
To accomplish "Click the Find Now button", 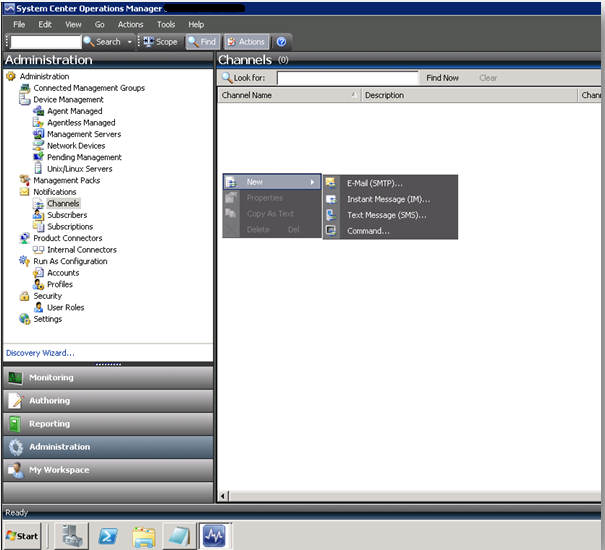I will click(x=442, y=78).
